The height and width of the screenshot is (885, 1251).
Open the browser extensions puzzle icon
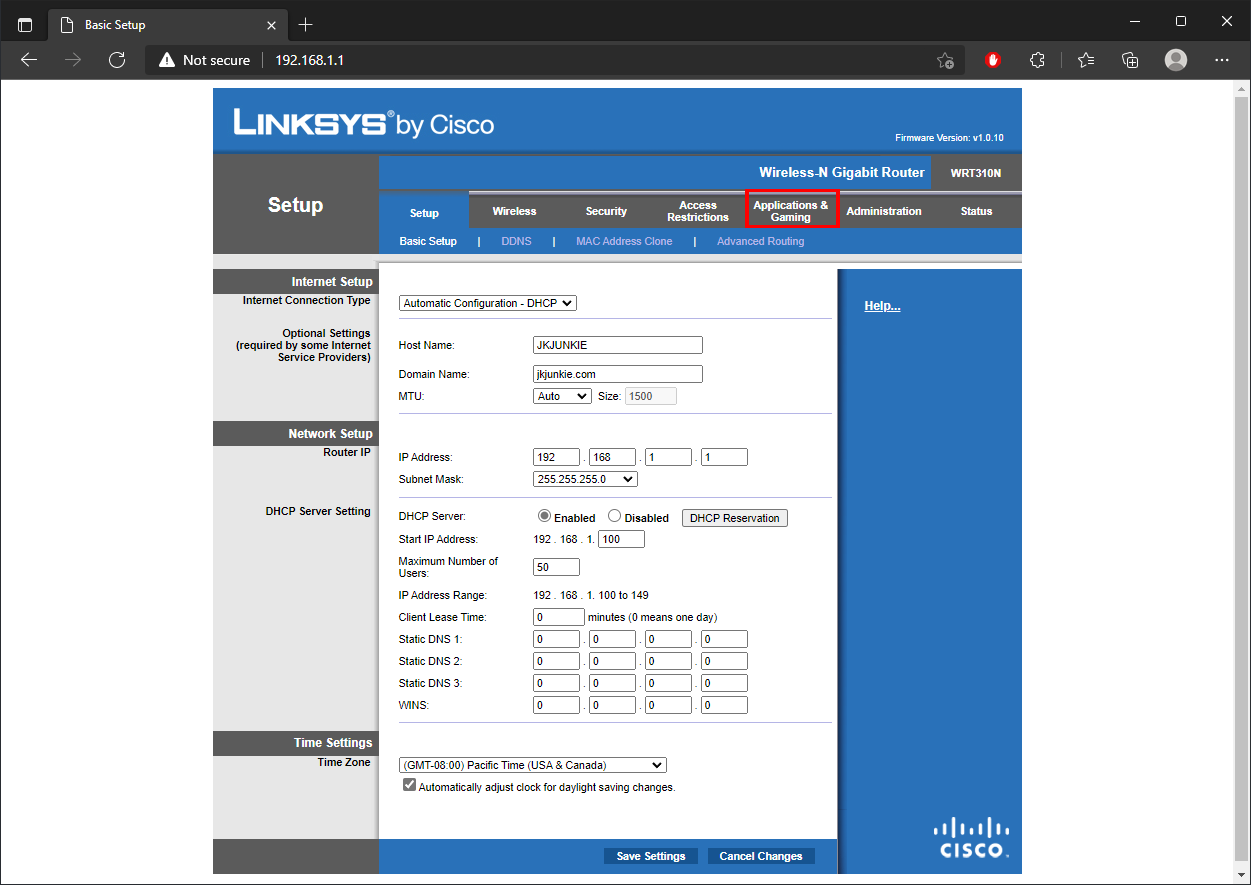click(x=1038, y=60)
